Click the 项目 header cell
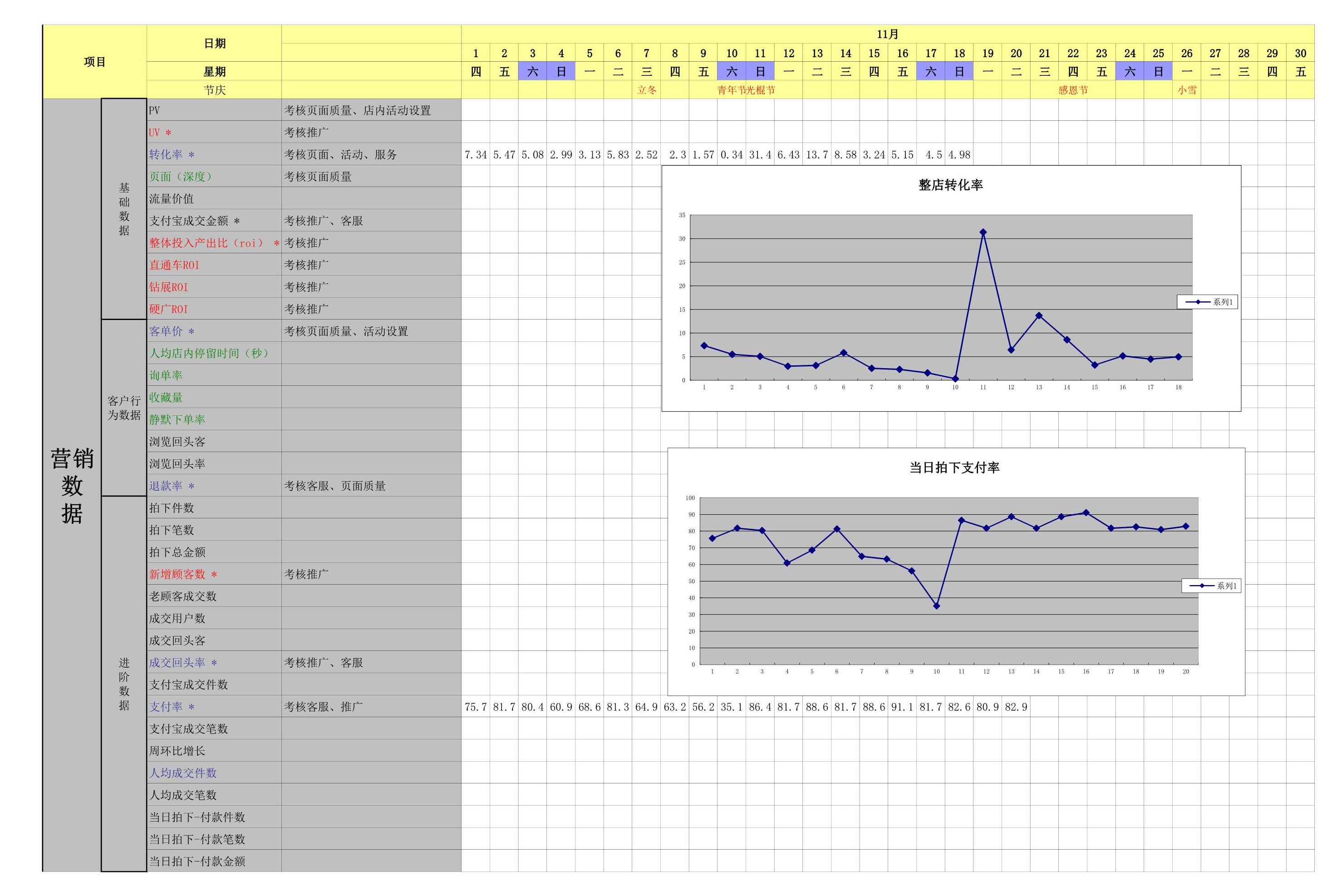This screenshot has height=896, width=1337. tap(95, 62)
